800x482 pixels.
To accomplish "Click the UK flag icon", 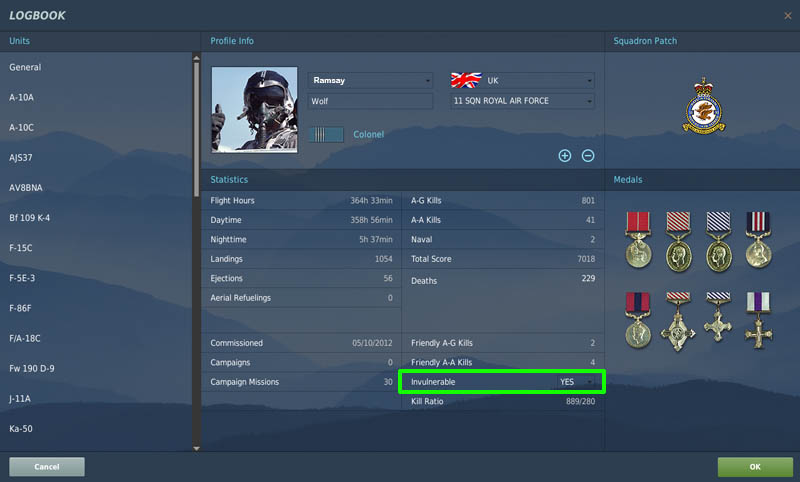I will (466, 80).
